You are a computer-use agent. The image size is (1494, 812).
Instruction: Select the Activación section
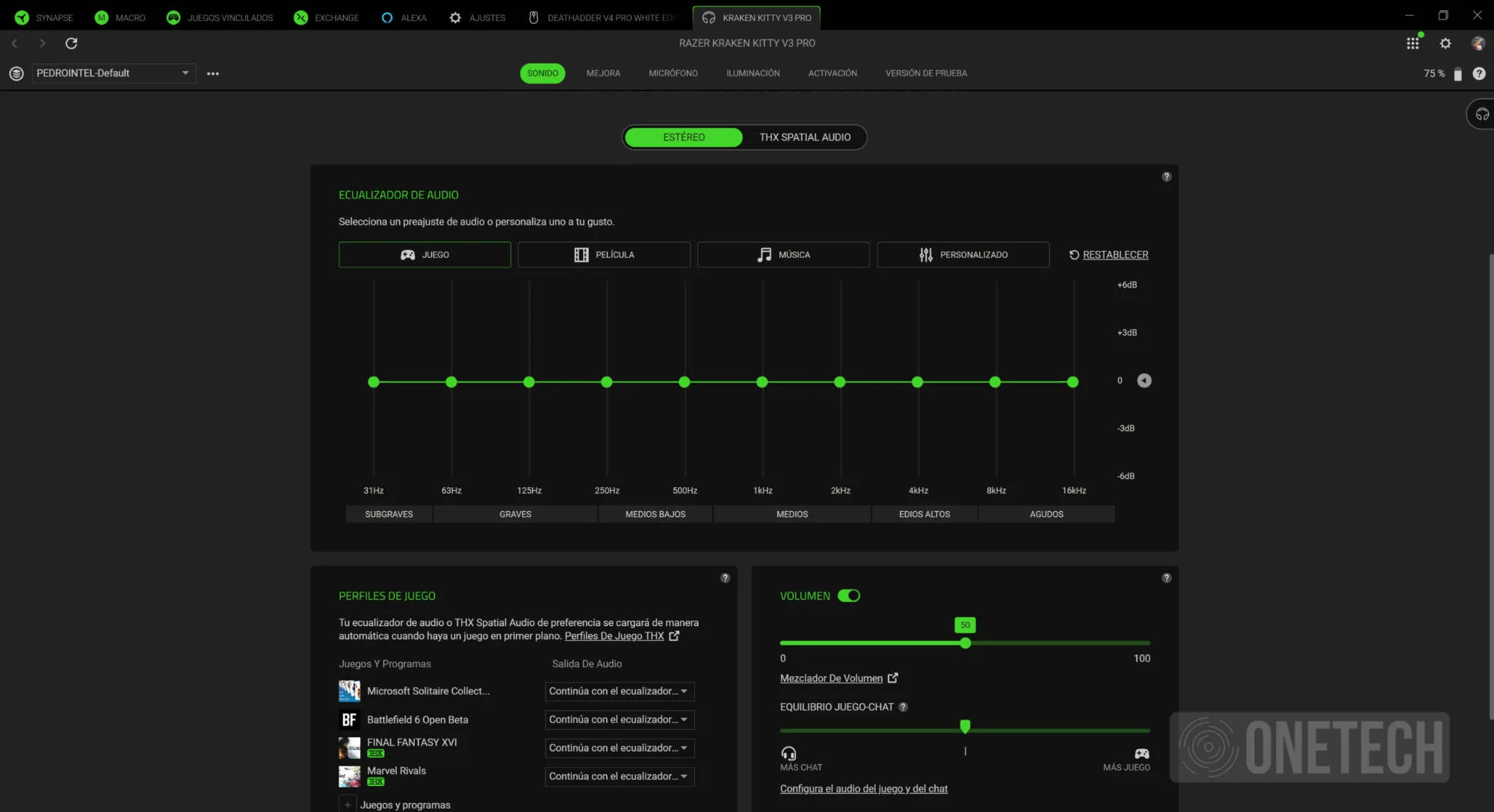(x=833, y=73)
